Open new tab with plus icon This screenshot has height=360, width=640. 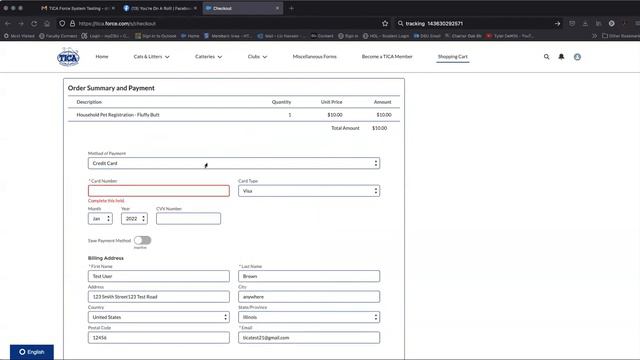[291, 8]
